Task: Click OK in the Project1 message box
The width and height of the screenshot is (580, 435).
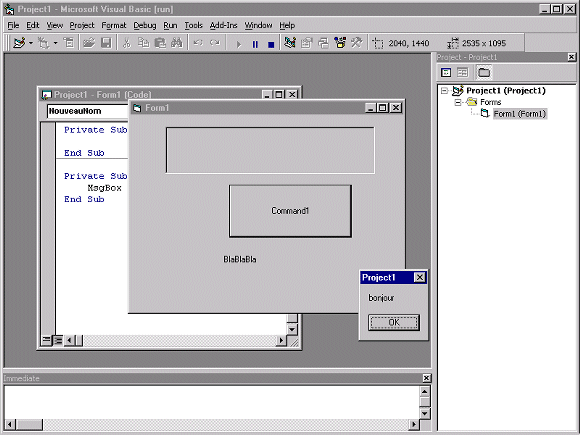Action: click(x=394, y=323)
